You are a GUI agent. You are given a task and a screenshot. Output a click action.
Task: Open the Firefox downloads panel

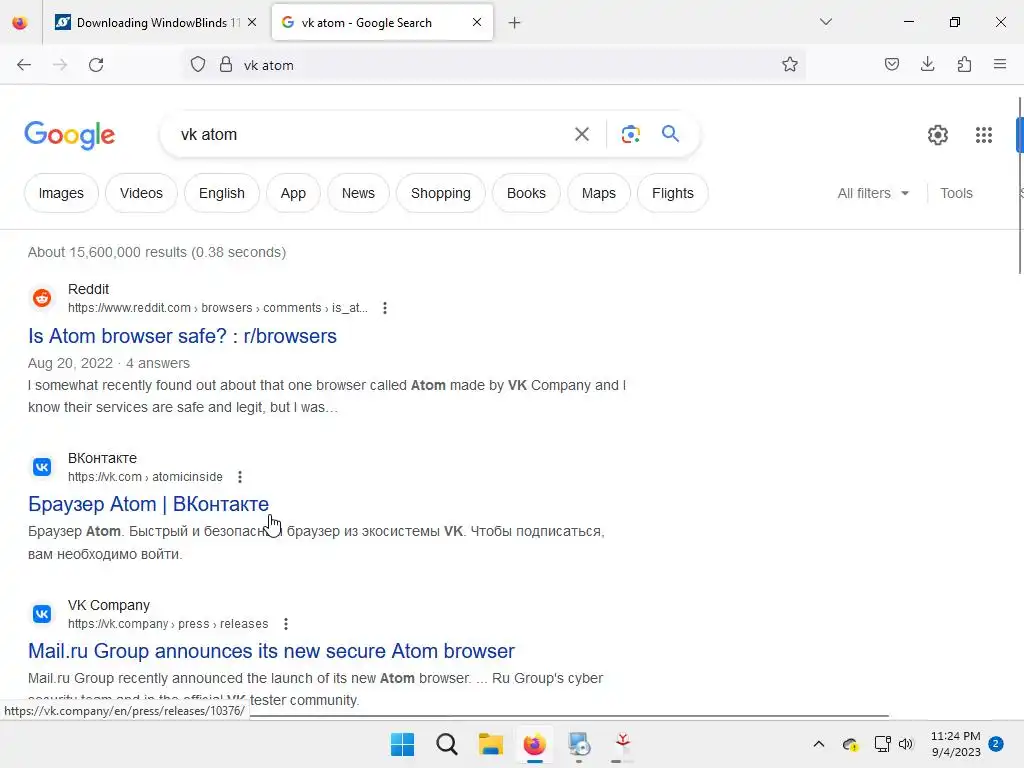927,65
